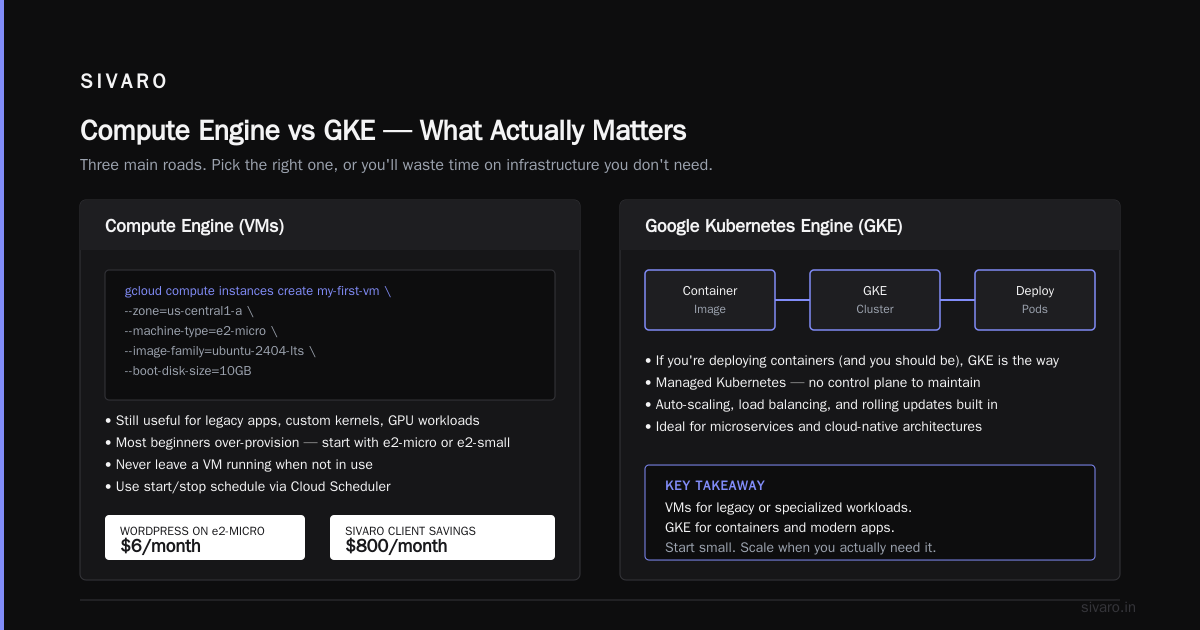Click the 'SIVARO CLIENT SAVINGS' stat card
This screenshot has width=1200, height=630.
point(442,538)
